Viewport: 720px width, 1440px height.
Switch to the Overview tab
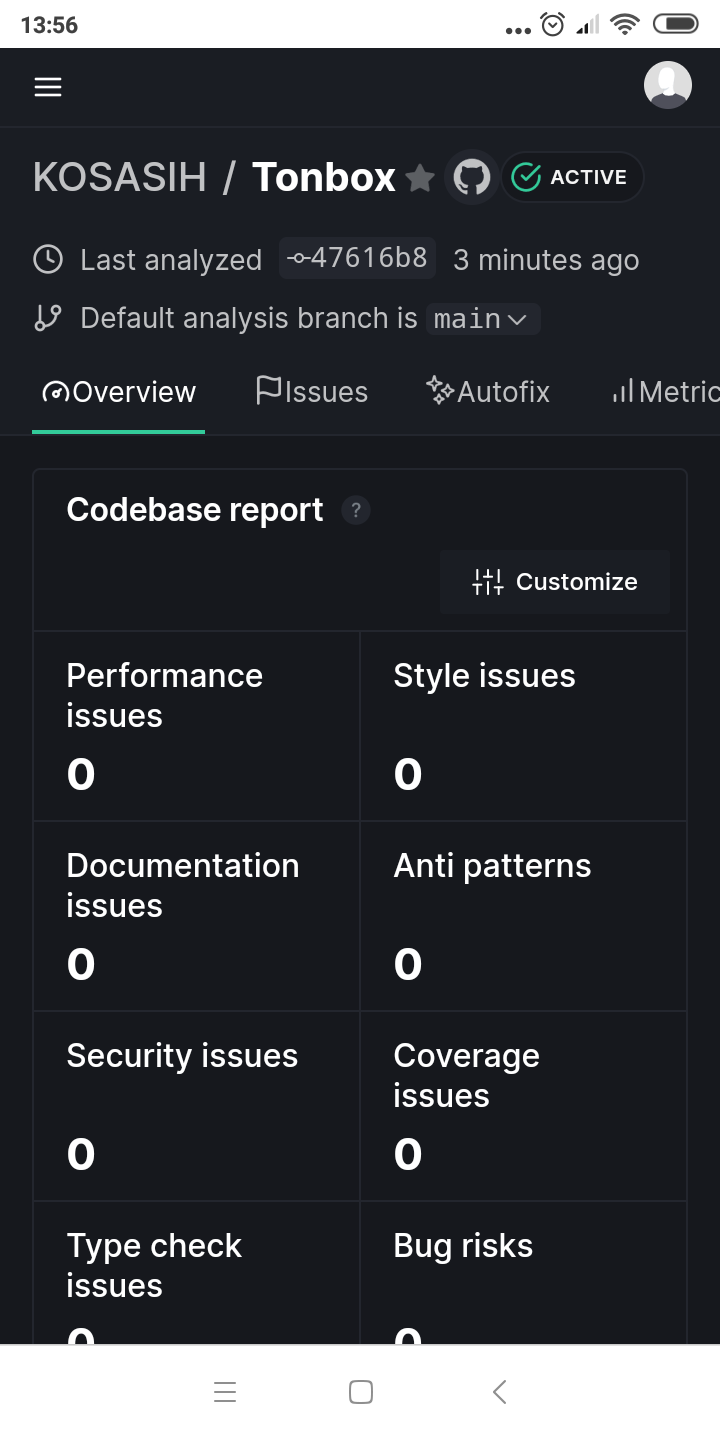tap(119, 392)
